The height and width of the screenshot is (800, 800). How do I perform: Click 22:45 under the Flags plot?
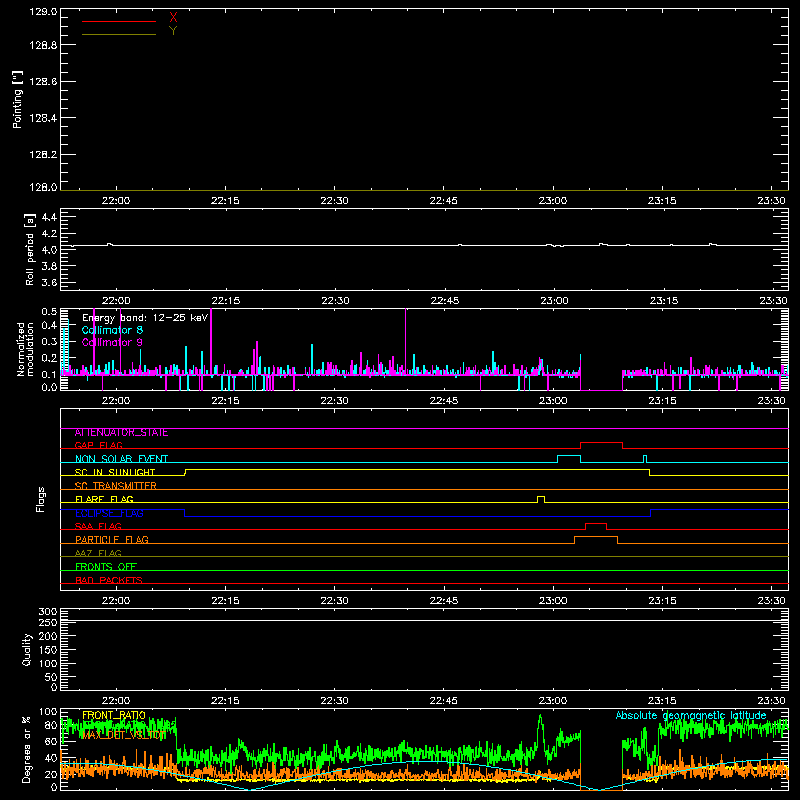tap(443, 601)
